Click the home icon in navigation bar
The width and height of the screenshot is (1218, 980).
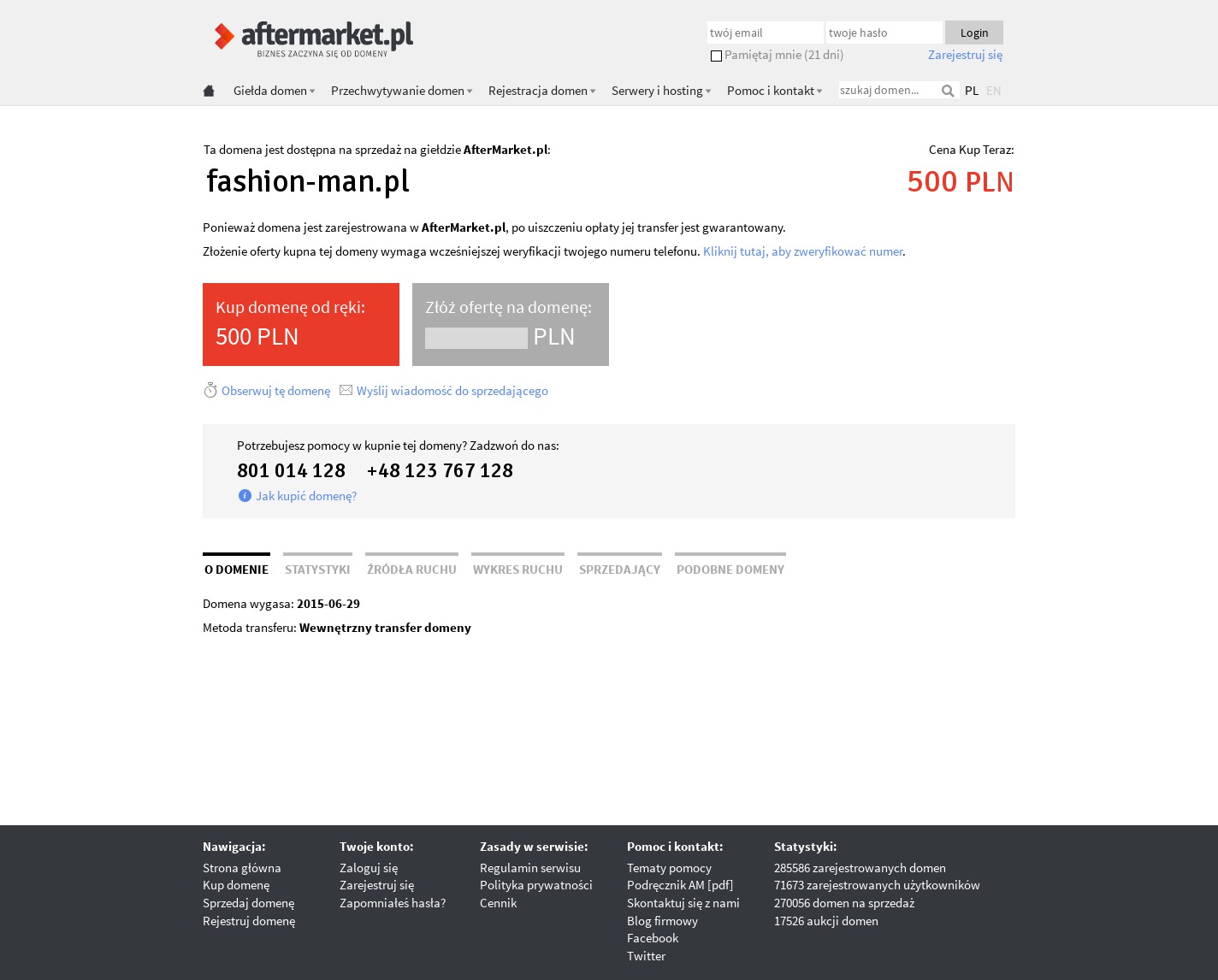pyautogui.click(x=209, y=91)
